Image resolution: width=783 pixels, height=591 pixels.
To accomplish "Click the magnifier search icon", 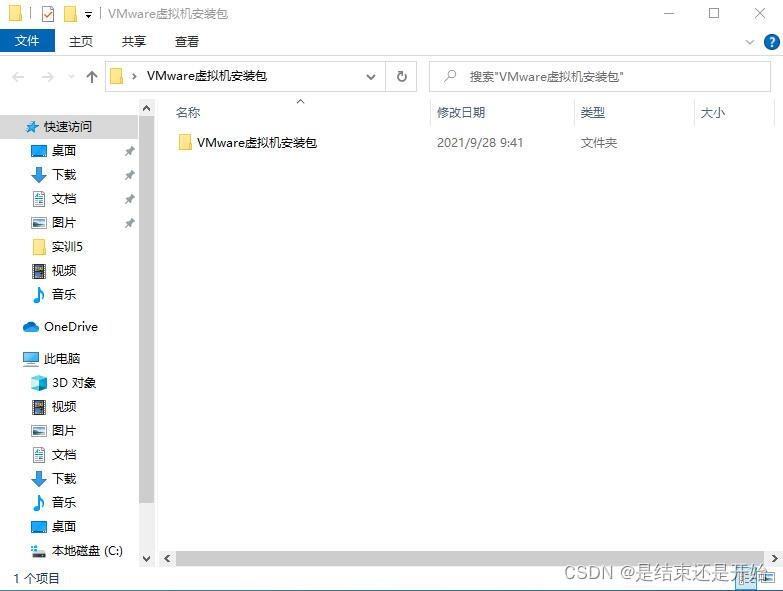I will [450, 76].
